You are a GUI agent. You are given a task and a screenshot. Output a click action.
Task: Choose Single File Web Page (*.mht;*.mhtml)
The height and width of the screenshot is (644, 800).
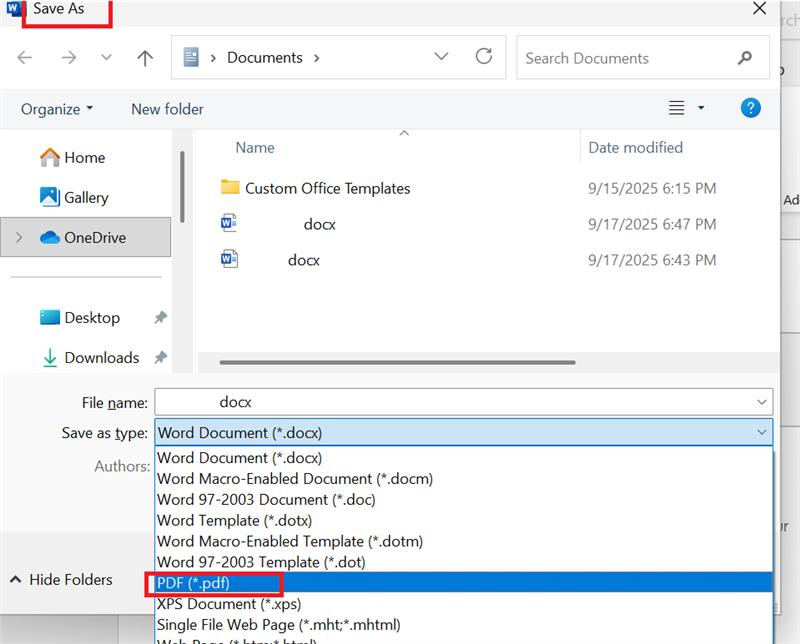tap(464, 625)
